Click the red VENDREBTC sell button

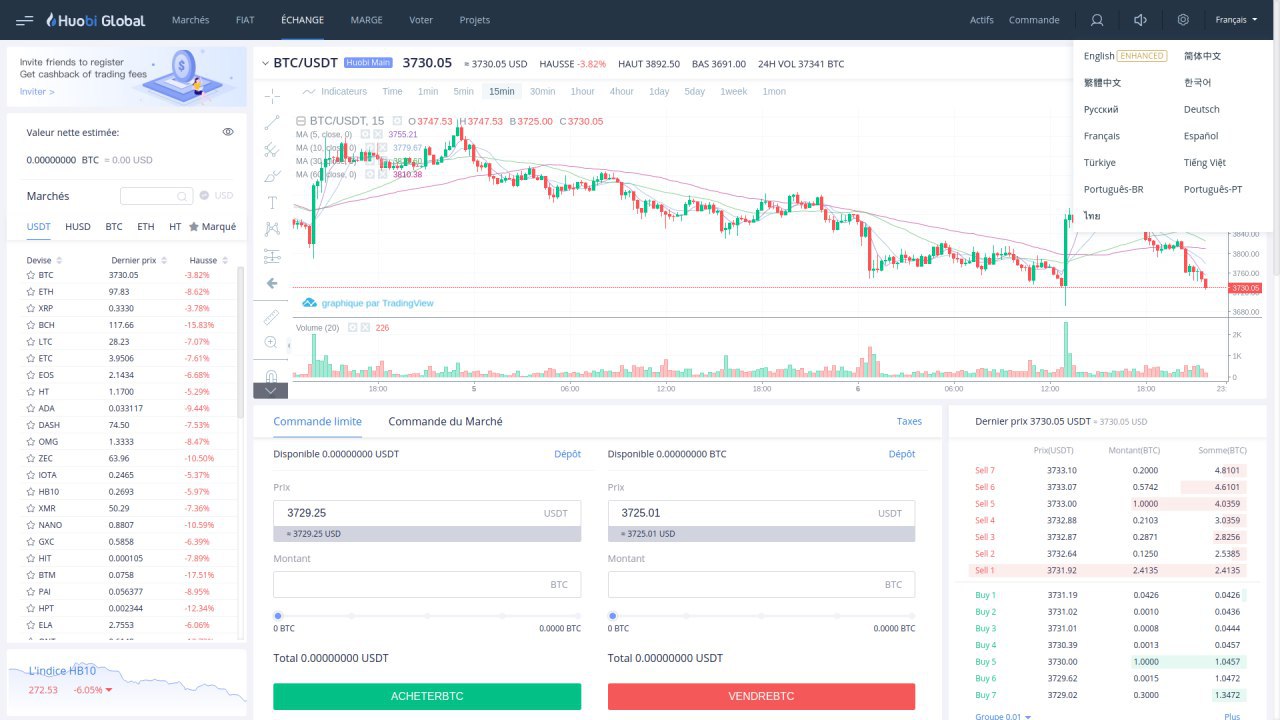[761, 696]
